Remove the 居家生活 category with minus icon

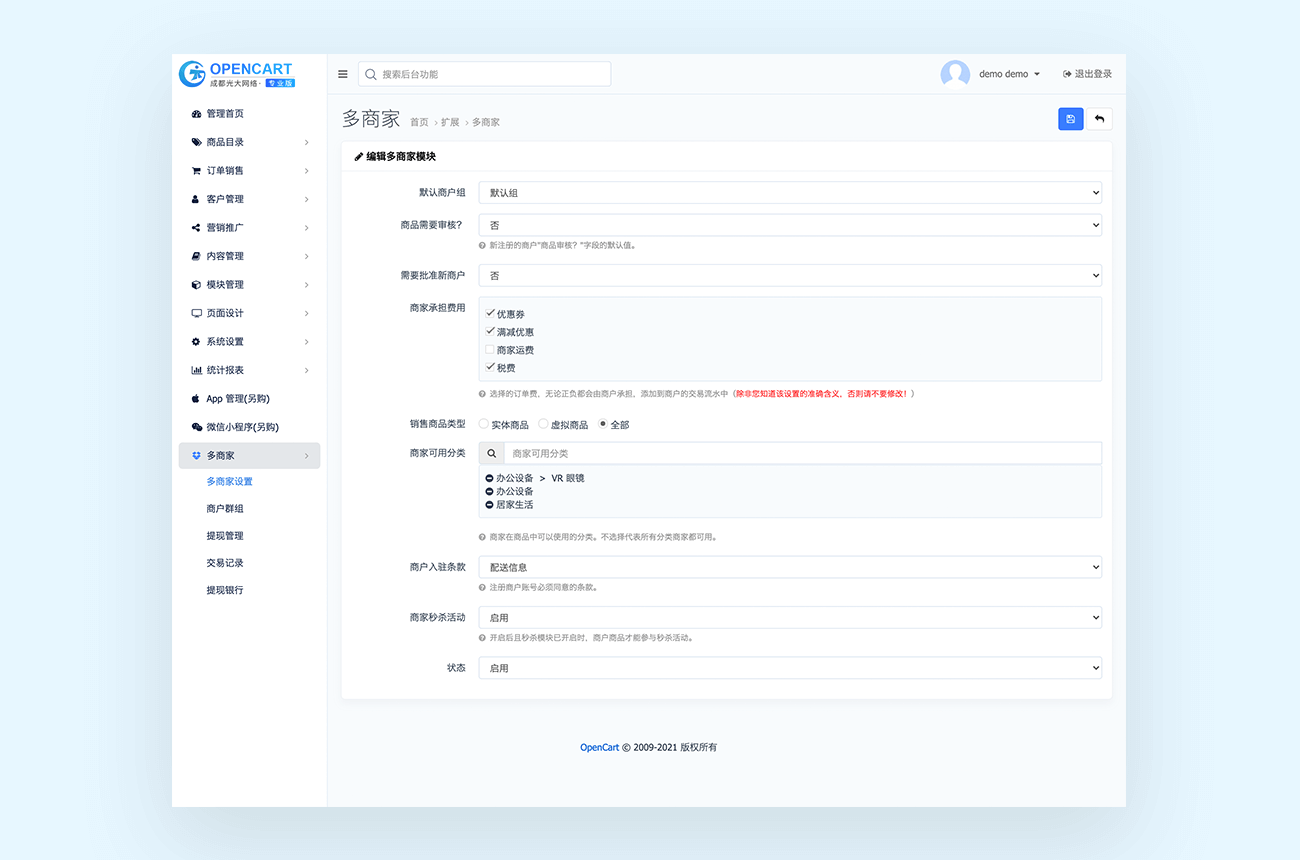pos(489,505)
